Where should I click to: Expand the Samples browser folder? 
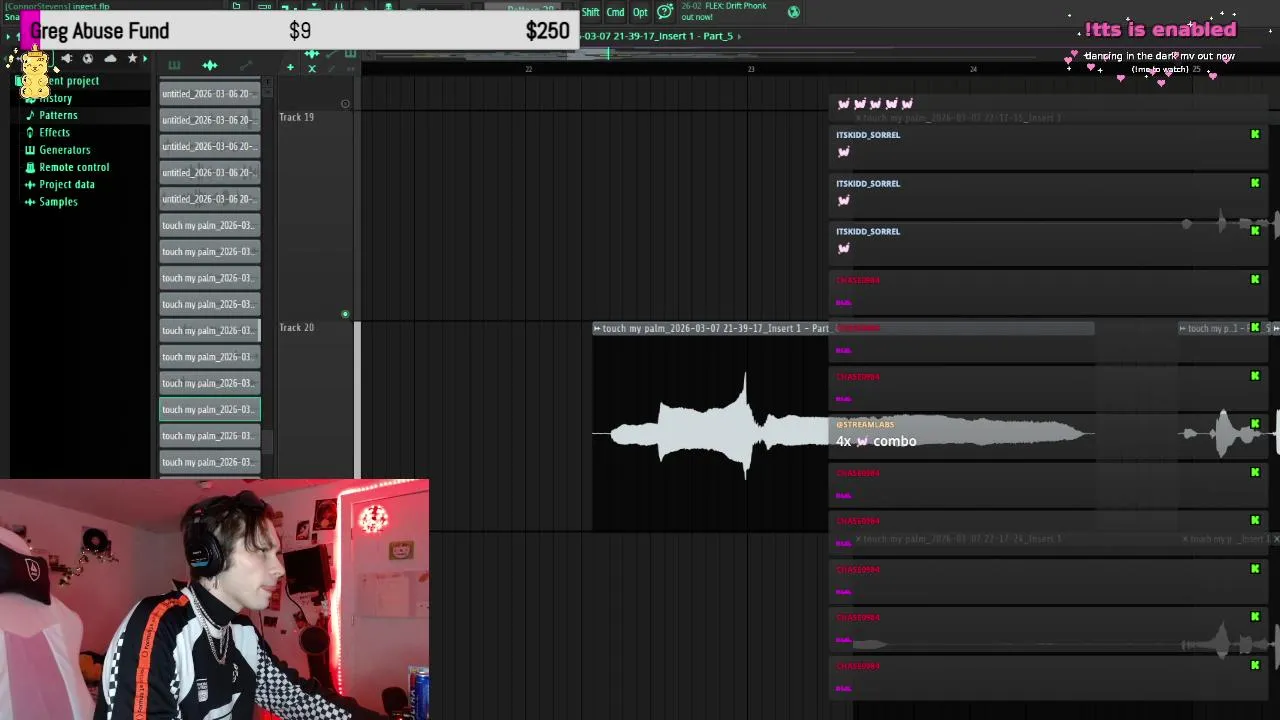[57, 202]
